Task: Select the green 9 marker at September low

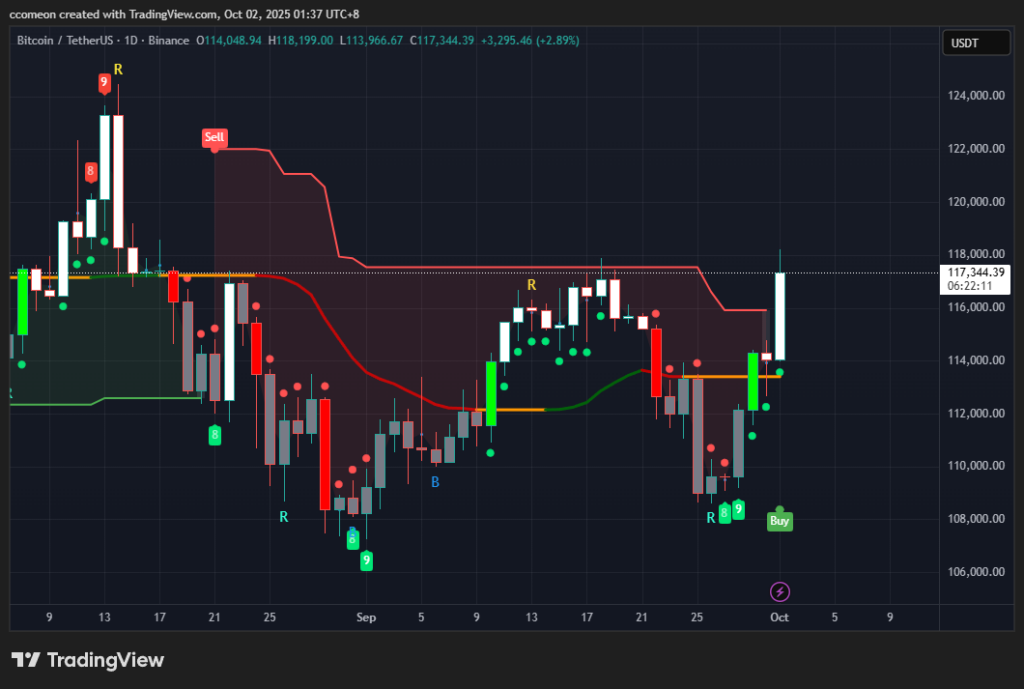Action: (x=367, y=560)
